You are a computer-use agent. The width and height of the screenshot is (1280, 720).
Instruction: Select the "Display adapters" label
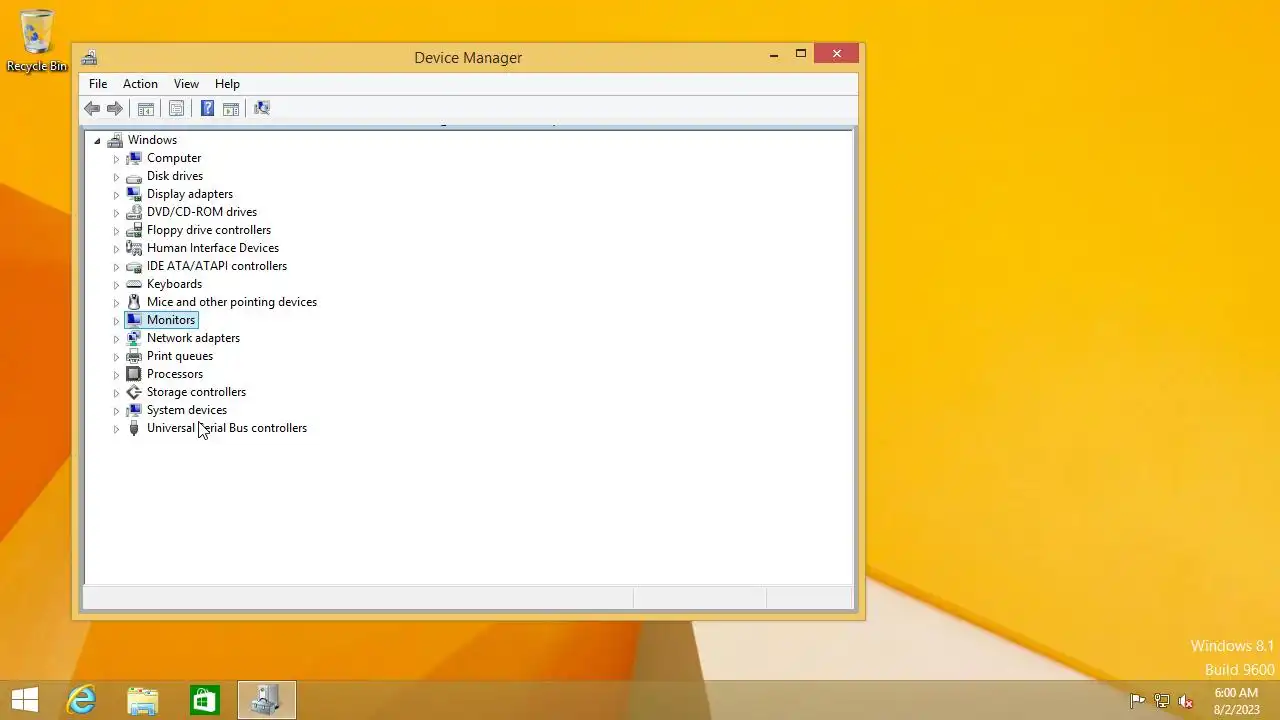point(190,194)
